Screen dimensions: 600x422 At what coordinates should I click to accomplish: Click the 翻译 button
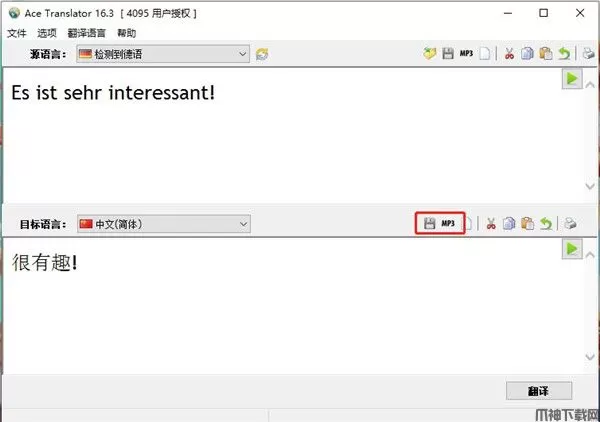[539, 391]
